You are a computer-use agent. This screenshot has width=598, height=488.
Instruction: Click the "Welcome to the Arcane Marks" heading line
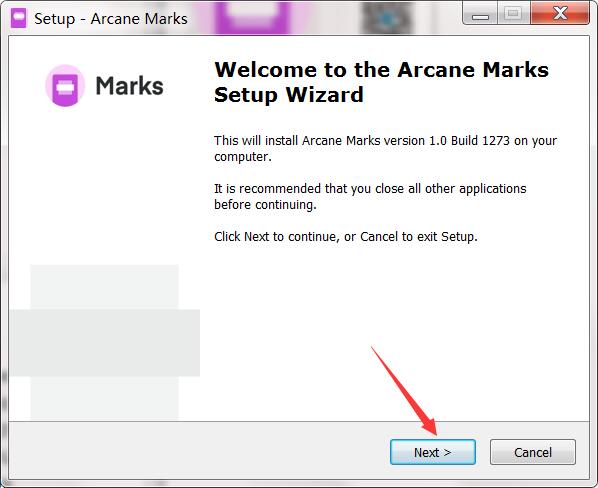(381, 70)
